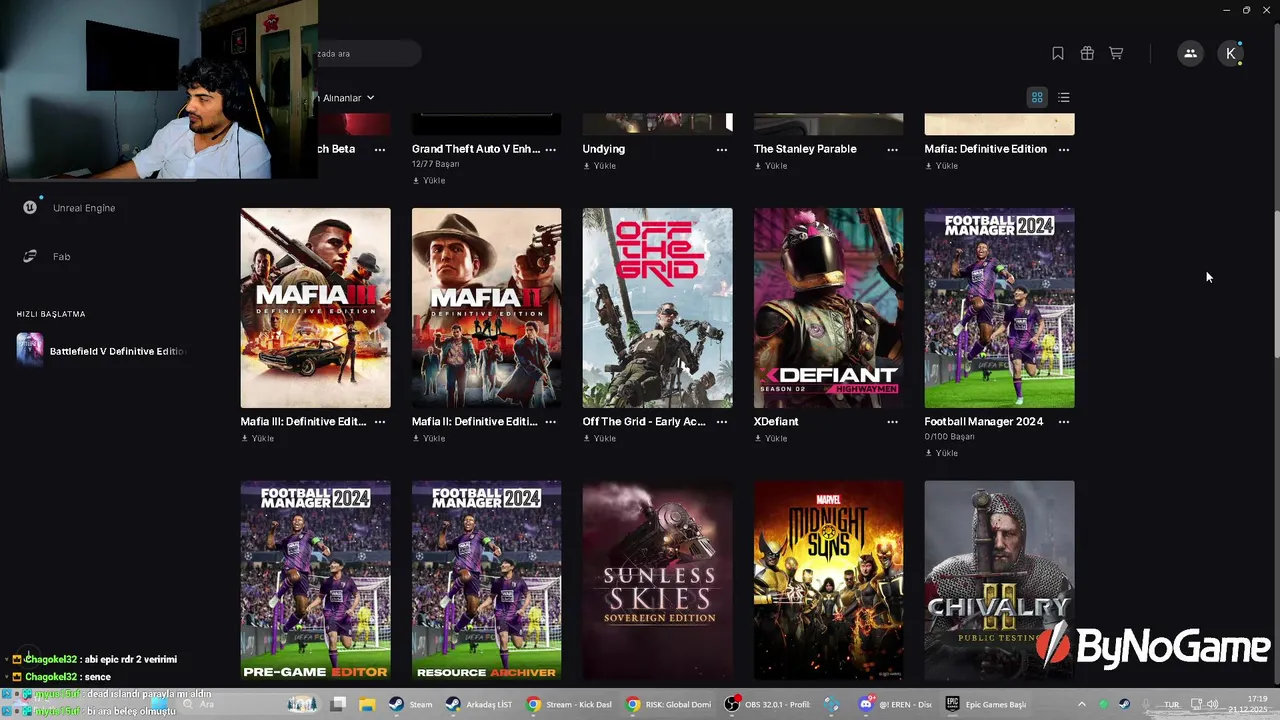Viewport: 1280px width, 720px height.
Task: Click the '0/100 Başarı' achievements text
Action: (x=949, y=437)
